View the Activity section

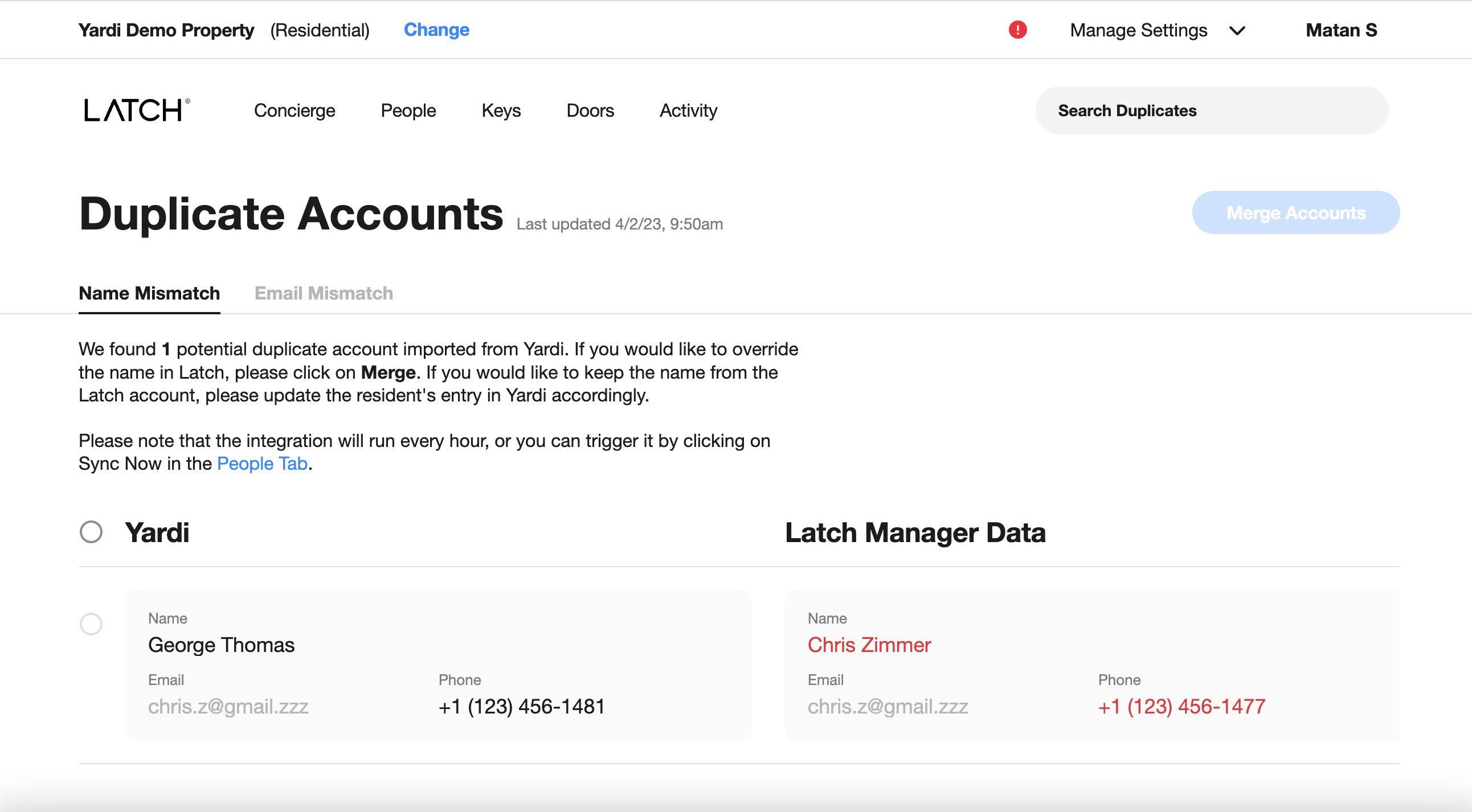688,110
